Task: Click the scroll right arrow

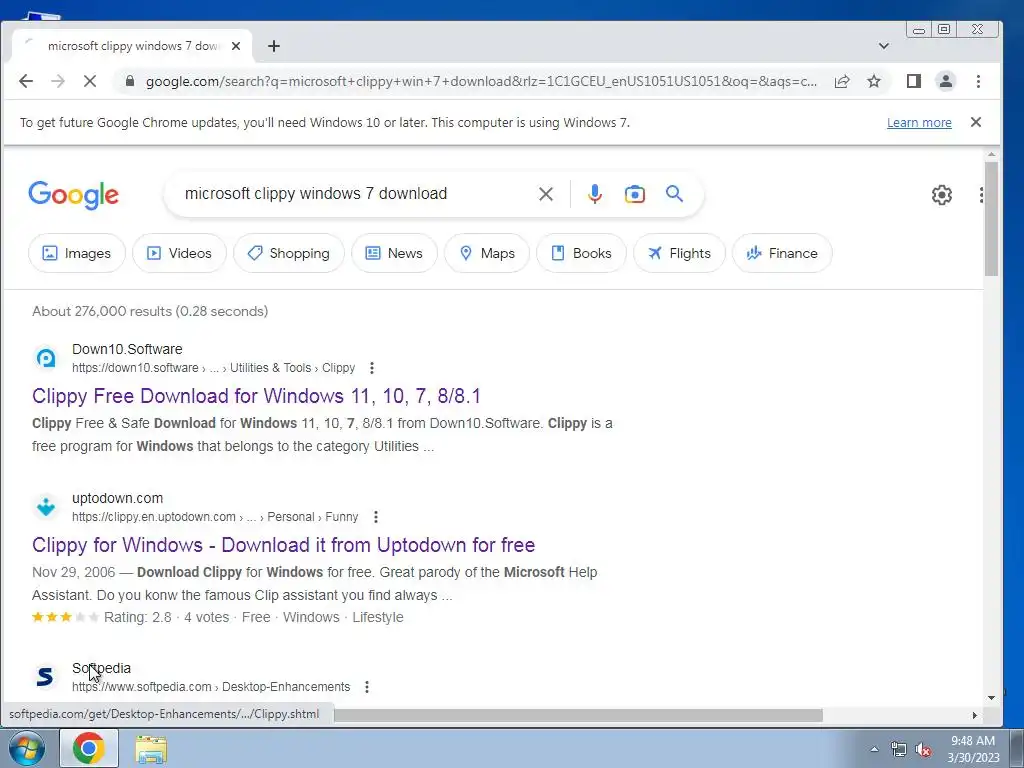Action: click(974, 715)
